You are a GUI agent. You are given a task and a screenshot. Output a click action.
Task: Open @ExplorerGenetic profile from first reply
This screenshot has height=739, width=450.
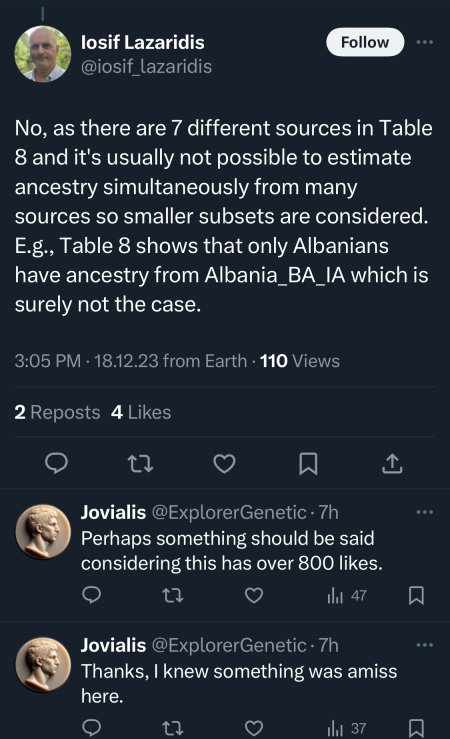pos(229,512)
